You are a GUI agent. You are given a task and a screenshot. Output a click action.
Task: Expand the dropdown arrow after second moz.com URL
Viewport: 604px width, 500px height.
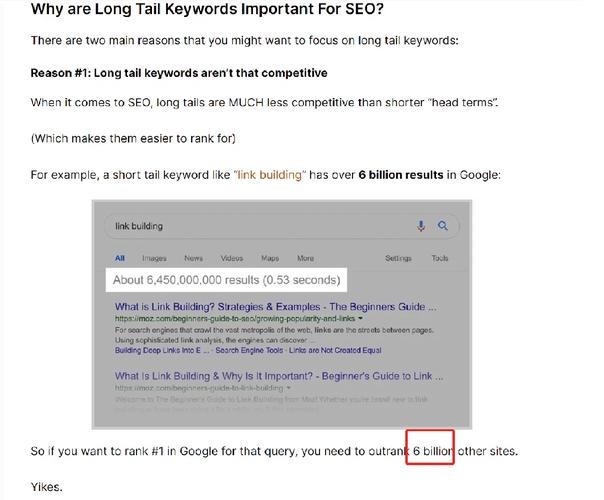pyautogui.click(x=289, y=388)
